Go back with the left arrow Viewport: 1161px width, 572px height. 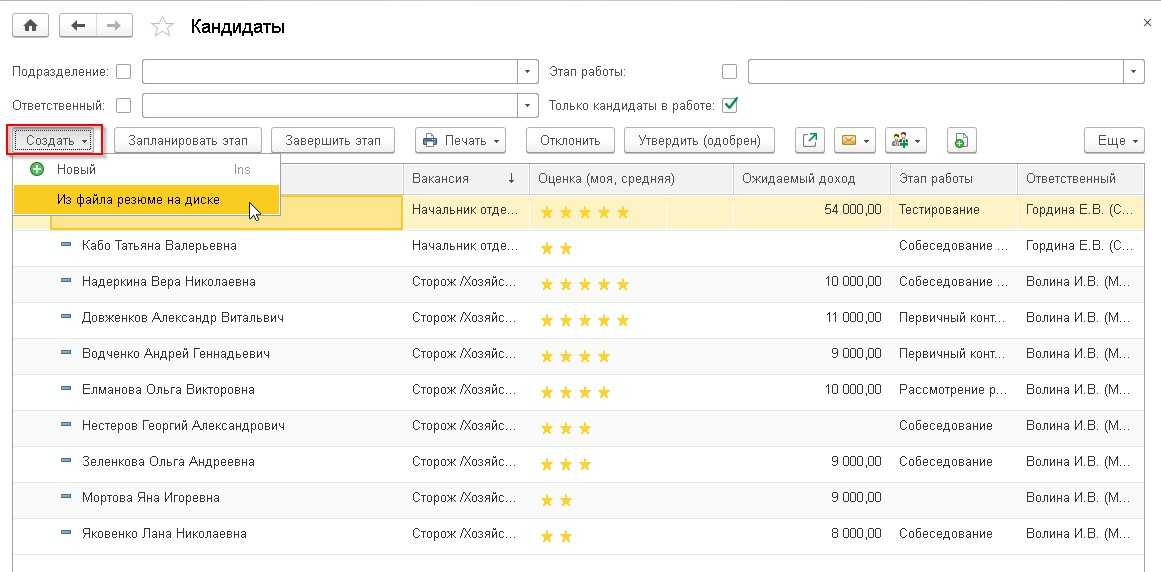tap(78, 27)
